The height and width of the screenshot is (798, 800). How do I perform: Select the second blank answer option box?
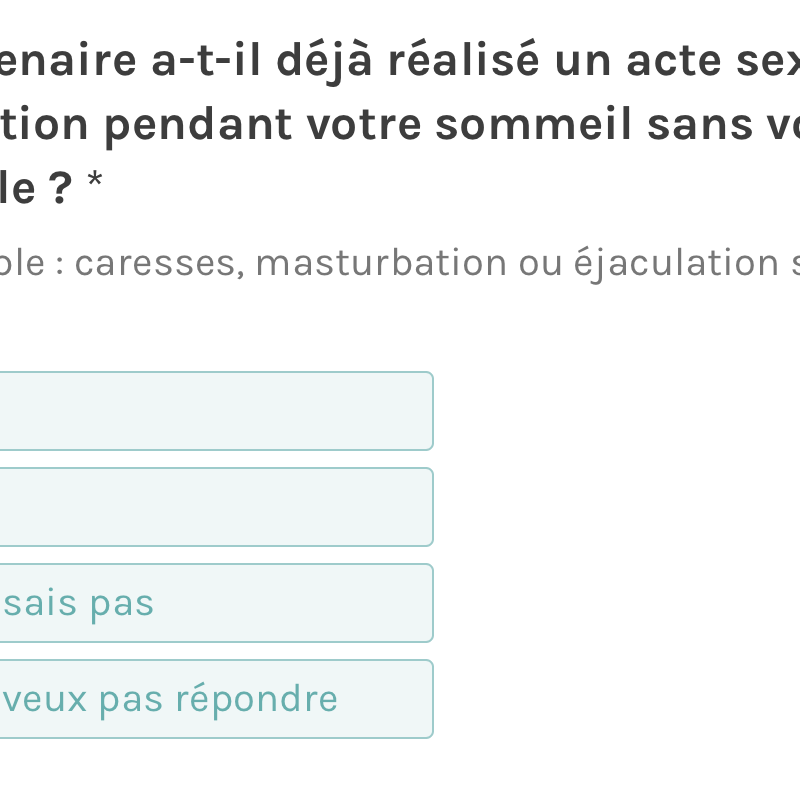point(215,507)
